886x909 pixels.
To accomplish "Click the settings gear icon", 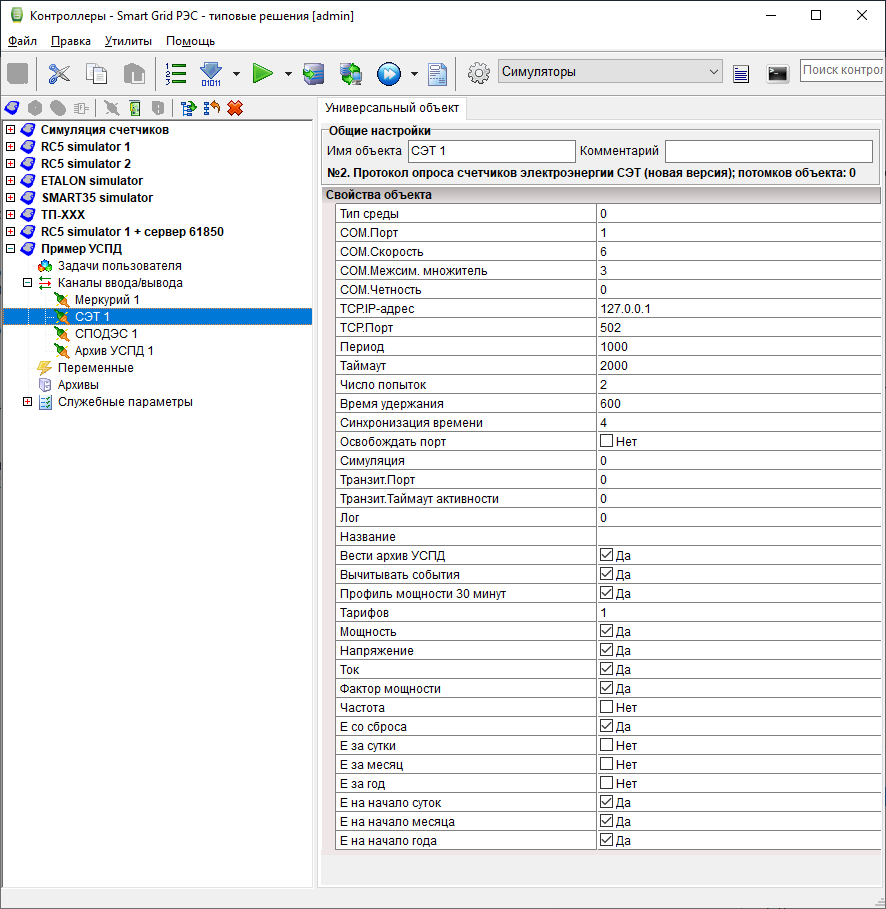I will tap(479, 73).
